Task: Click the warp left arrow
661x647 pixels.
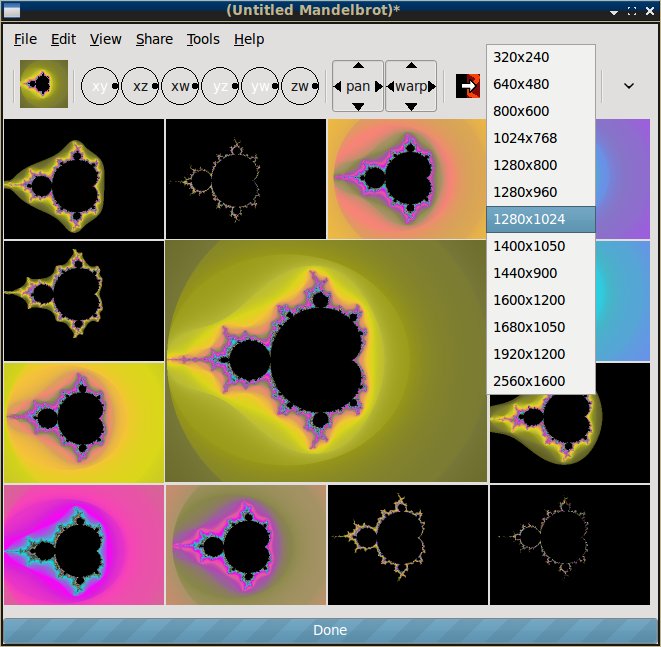Action: [390, 86]
